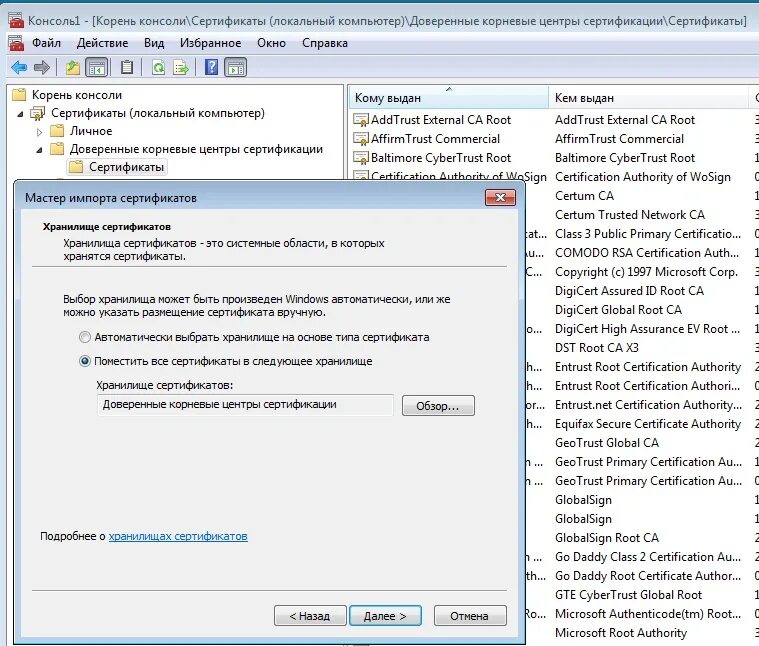Click the Назад button in wizard
The height and width of the screenshot is (646, 759).
point(310,616)
